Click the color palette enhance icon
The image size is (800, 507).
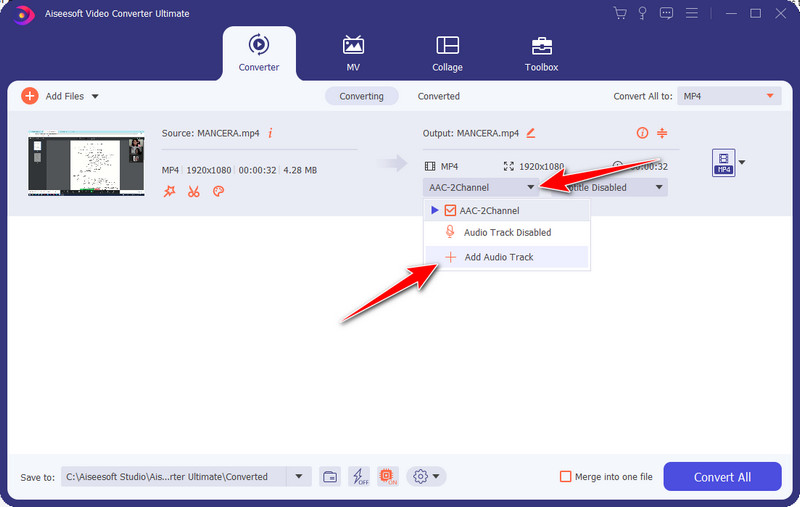[218, 192]
